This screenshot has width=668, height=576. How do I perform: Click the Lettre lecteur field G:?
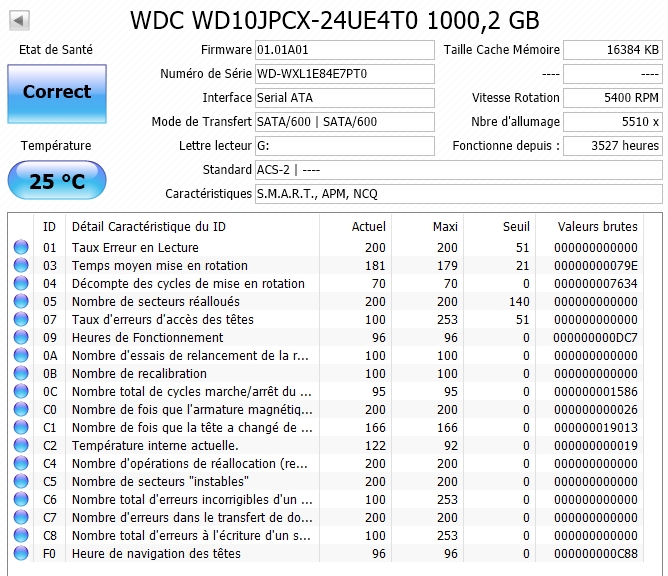point(345,146)
